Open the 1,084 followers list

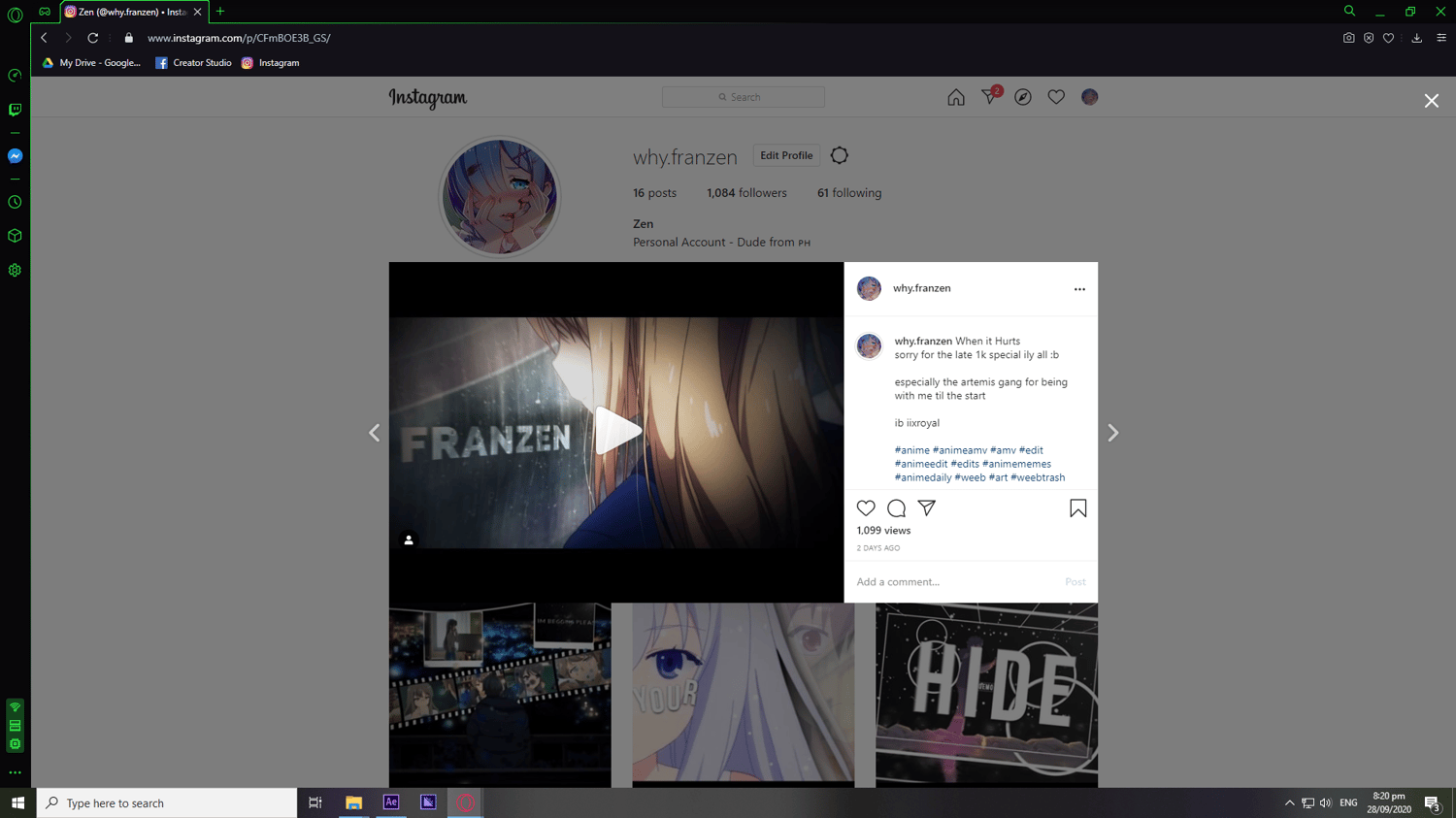[x=746, y=193]
